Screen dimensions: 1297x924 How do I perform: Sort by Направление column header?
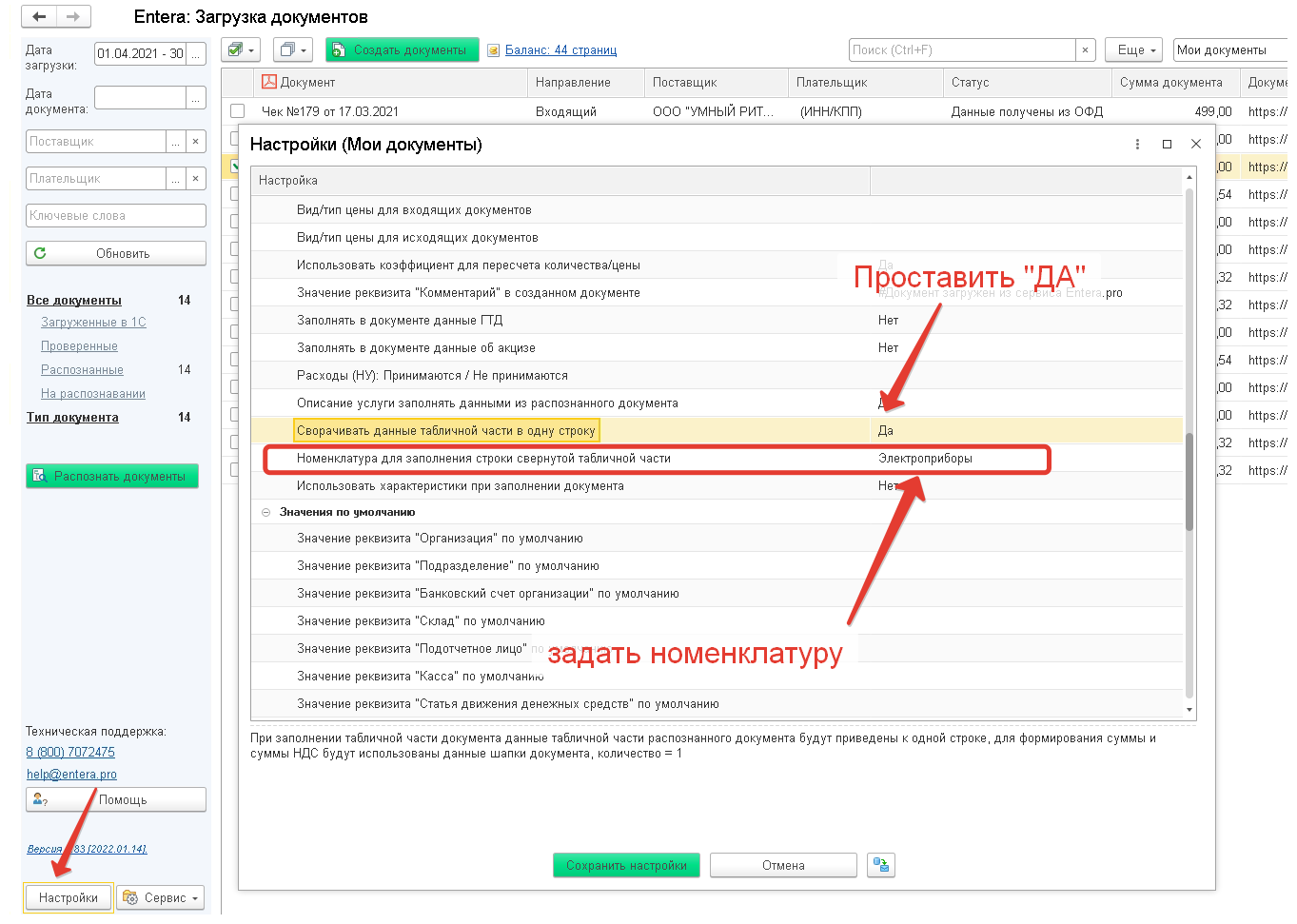(x=585, y=83)
